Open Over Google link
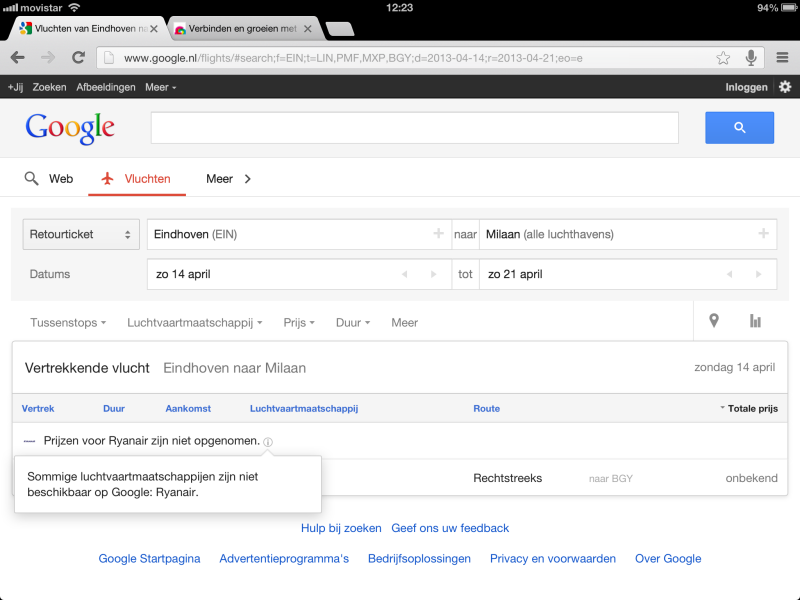Screen dimensions: 800x600 coord(668,559)
